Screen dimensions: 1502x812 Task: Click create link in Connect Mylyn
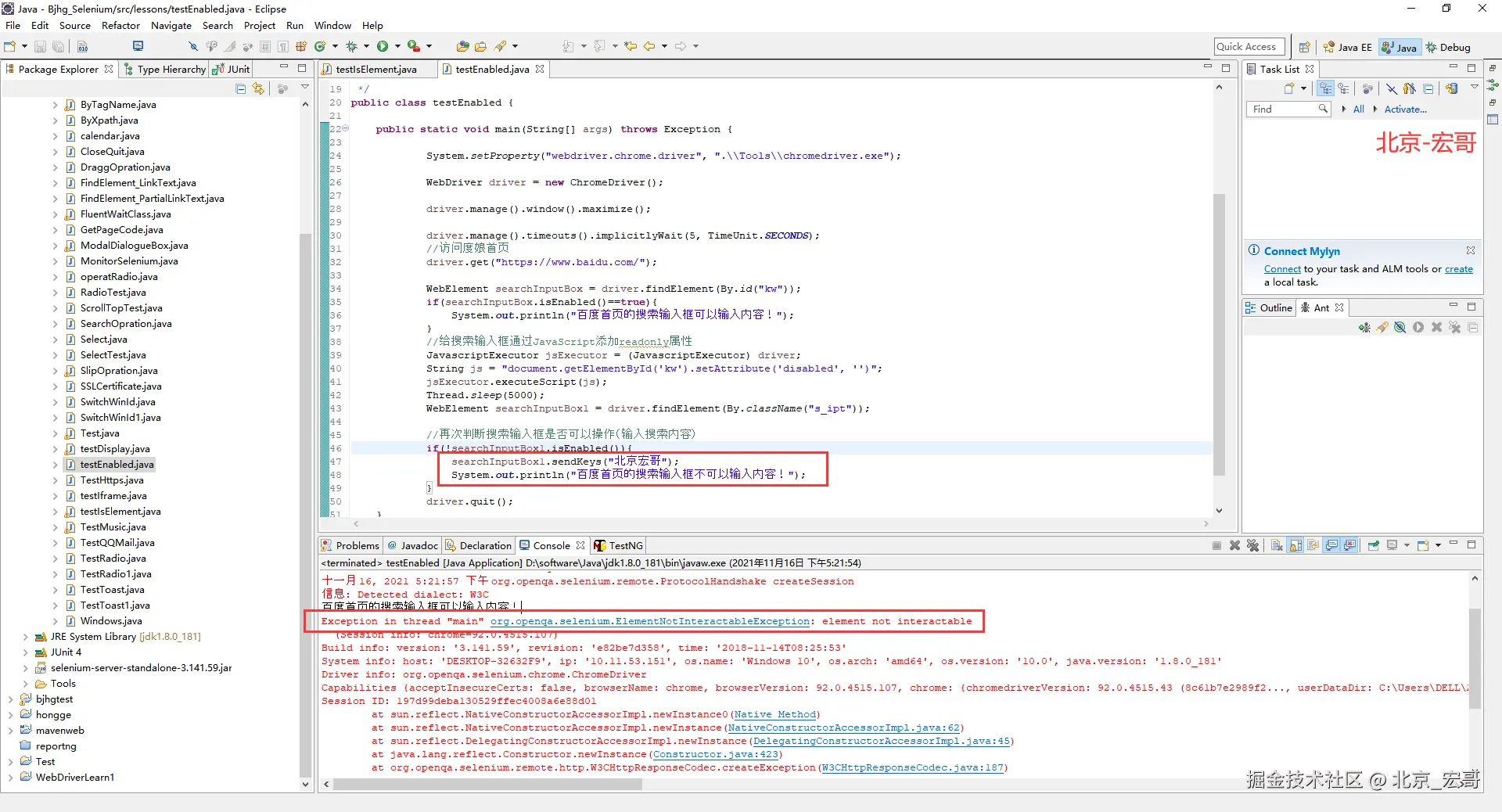coord(1458,269)
